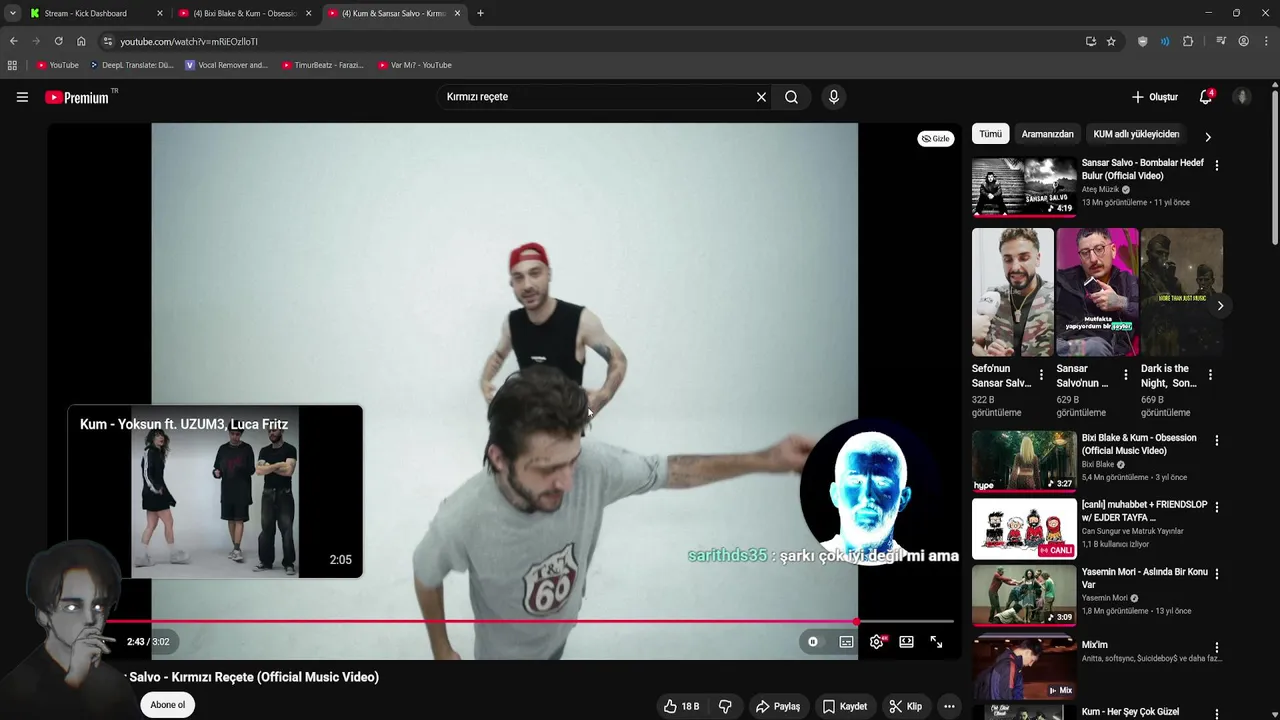Open options menu for Bombalar Hedef Bulur video
The image size is (1280, 720).
tap(1217, 165)
